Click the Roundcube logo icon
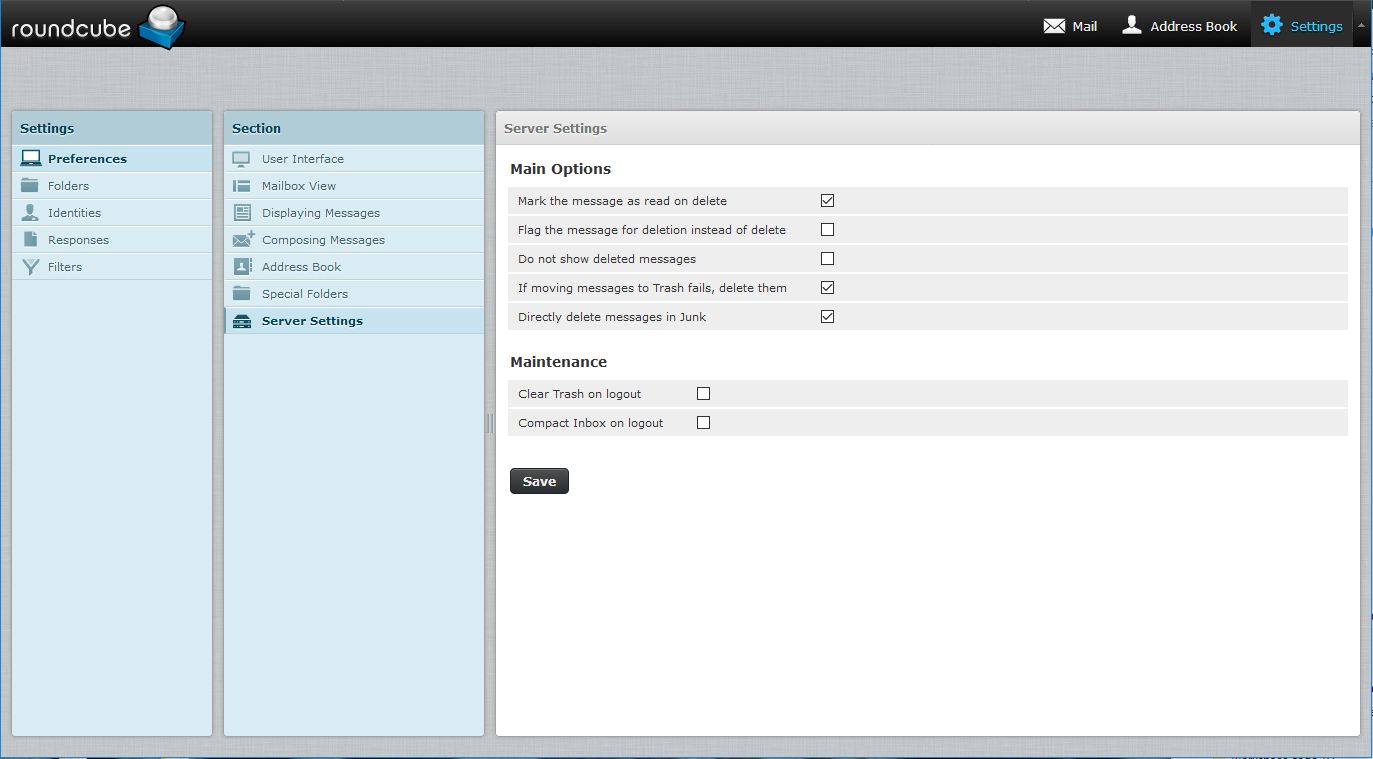 pos(161,26)
